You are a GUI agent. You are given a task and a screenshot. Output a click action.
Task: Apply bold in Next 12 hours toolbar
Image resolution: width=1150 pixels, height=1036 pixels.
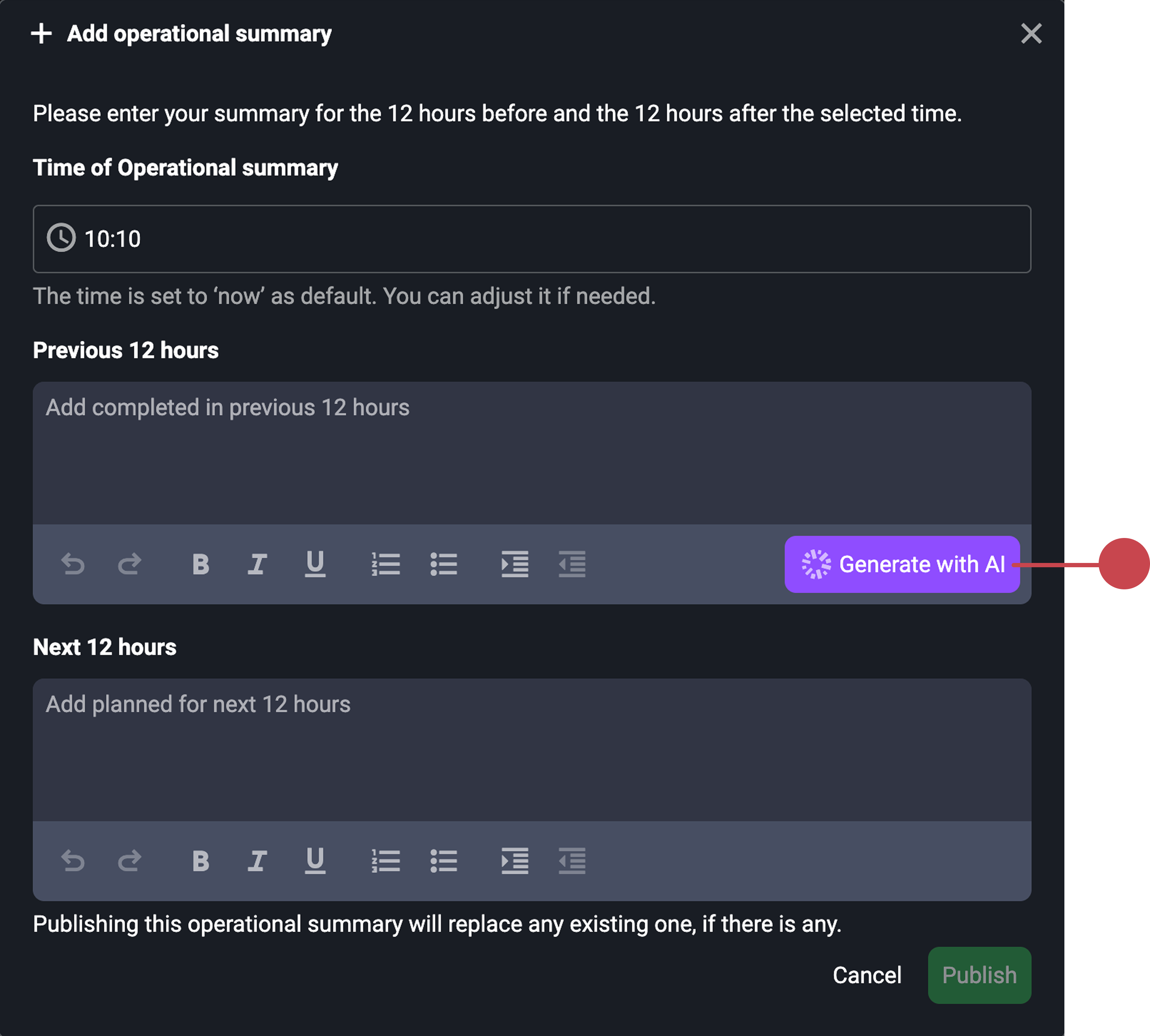click(200, 861)
